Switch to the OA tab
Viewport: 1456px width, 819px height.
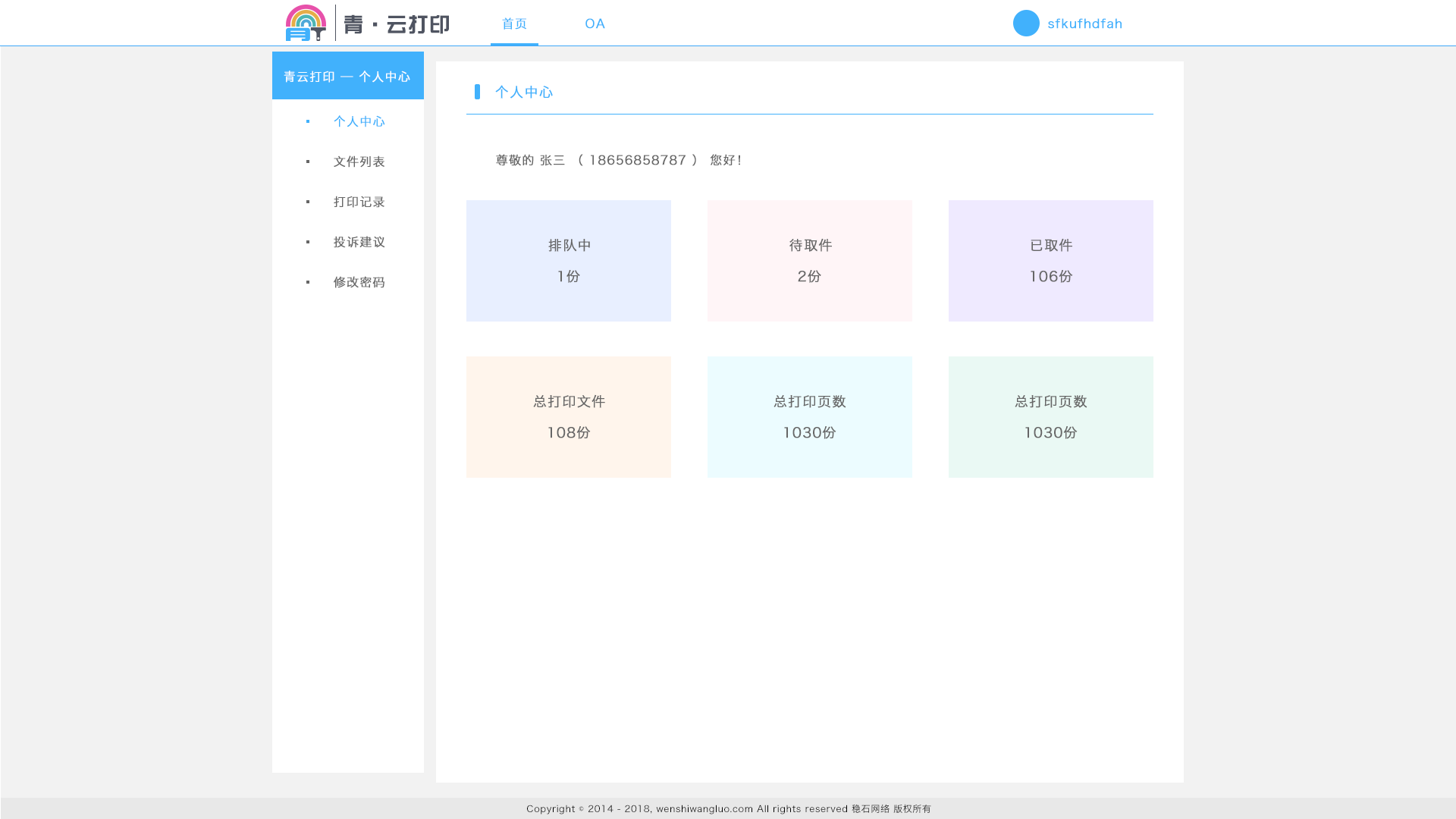point(595,24)
